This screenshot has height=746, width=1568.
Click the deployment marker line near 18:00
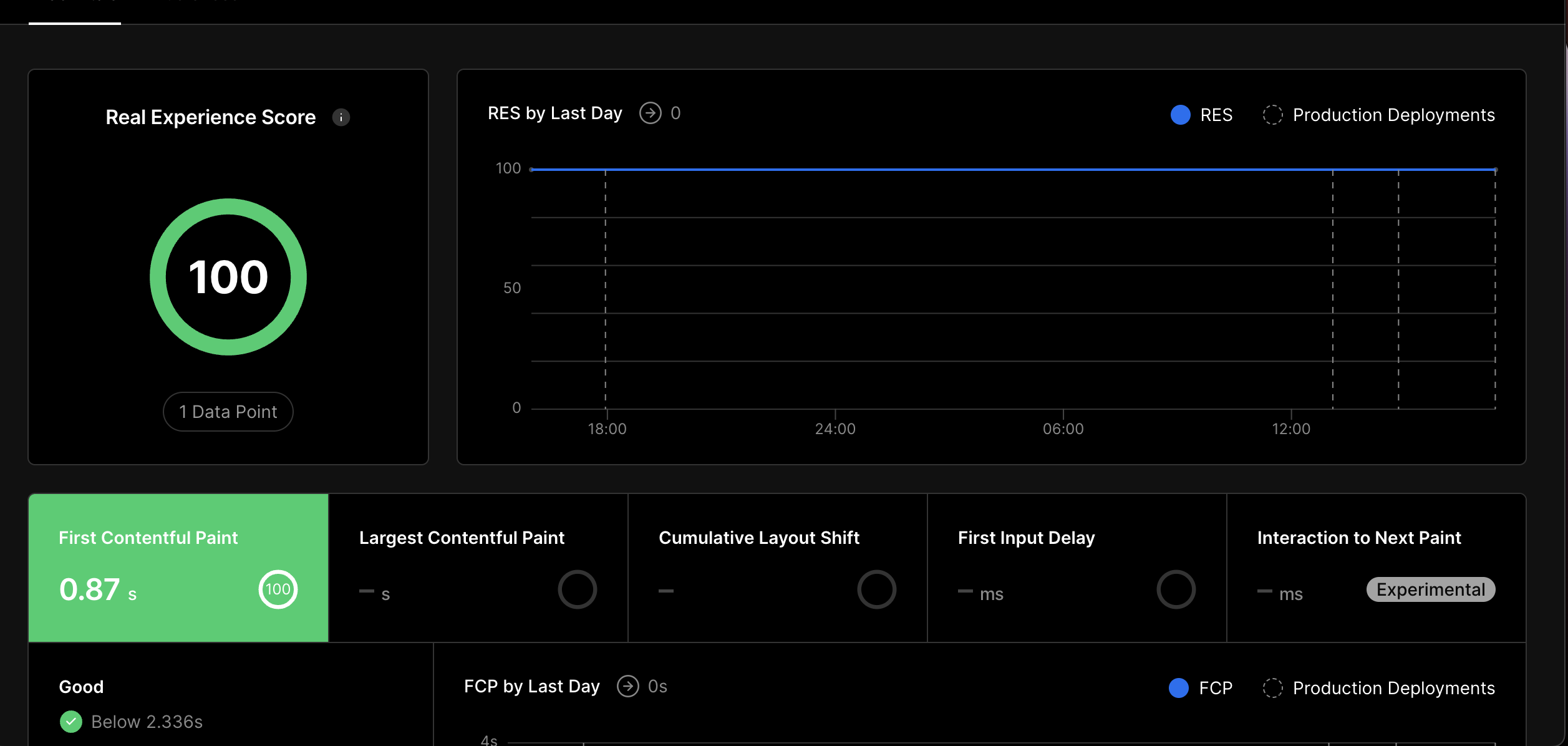click(x=605, y=287)
